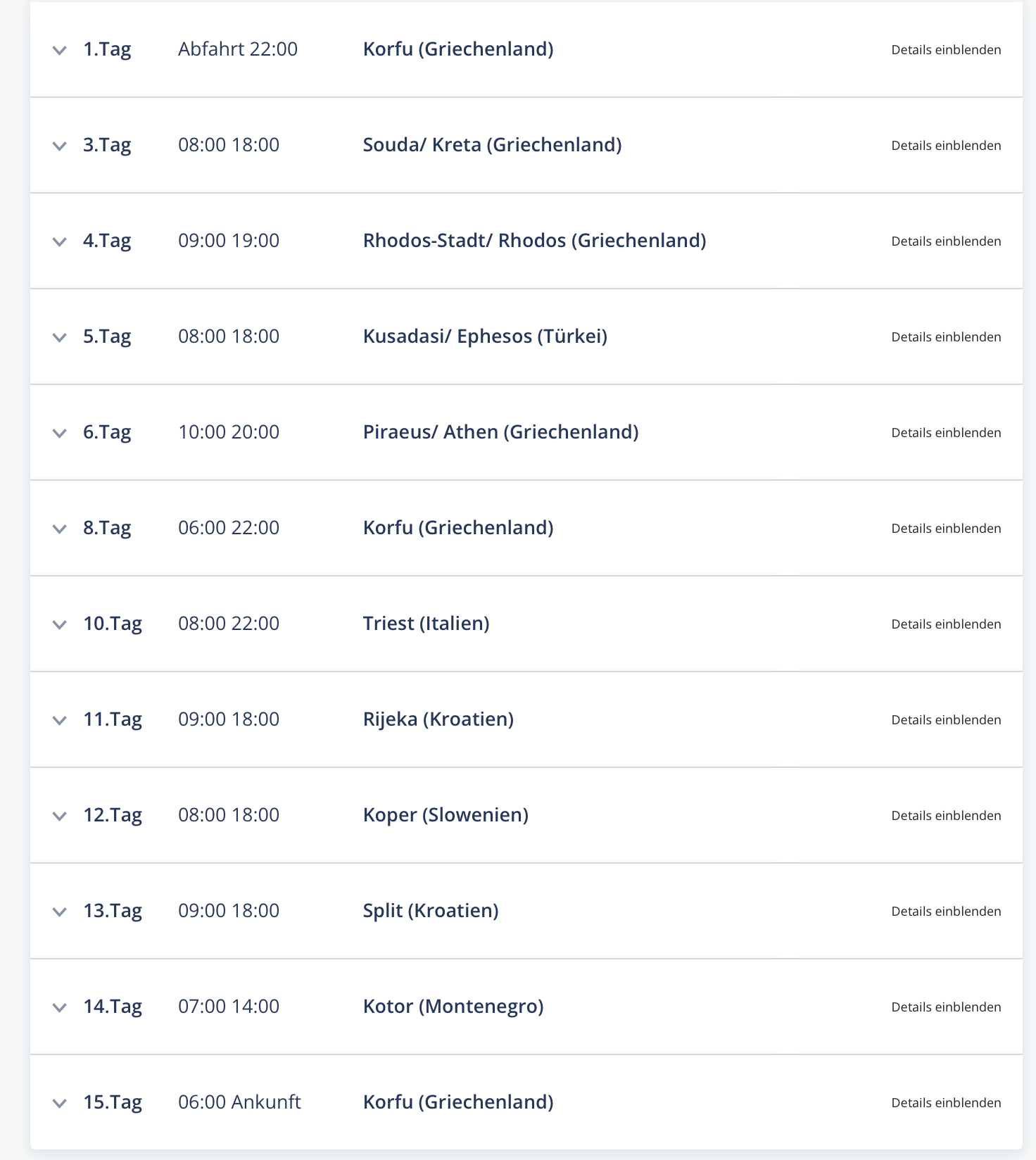Expand the 6.Tag Piraeus/Athen chevron
1036x1160 pixels.
tap(60, 433)
